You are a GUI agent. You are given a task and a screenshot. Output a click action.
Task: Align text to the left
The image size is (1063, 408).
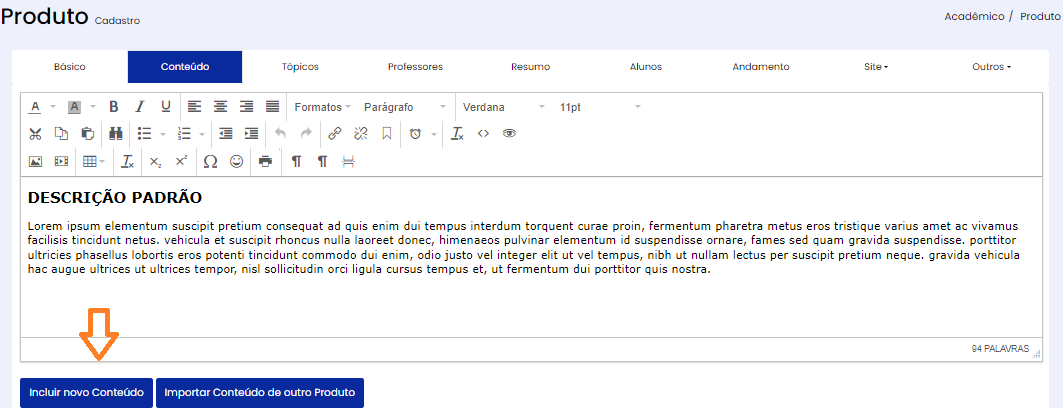195,106
